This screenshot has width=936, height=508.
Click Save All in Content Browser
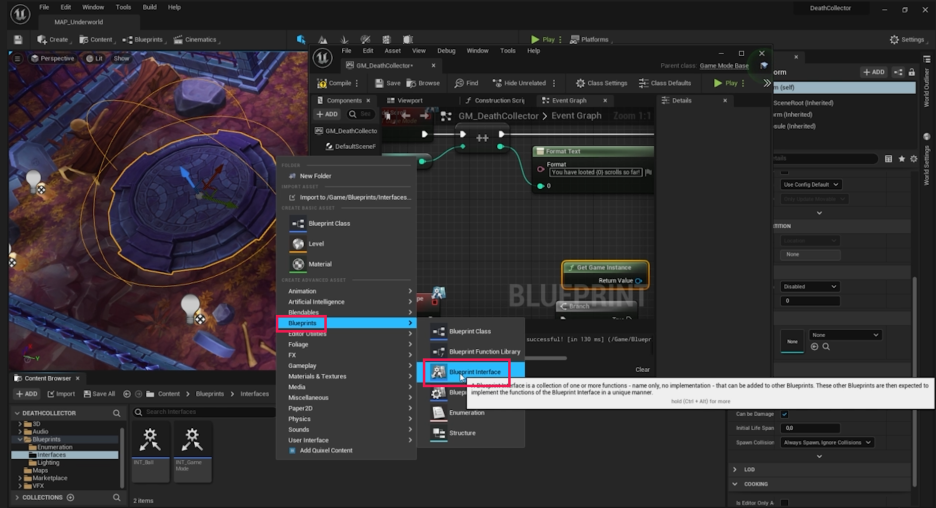coord(100,394)
